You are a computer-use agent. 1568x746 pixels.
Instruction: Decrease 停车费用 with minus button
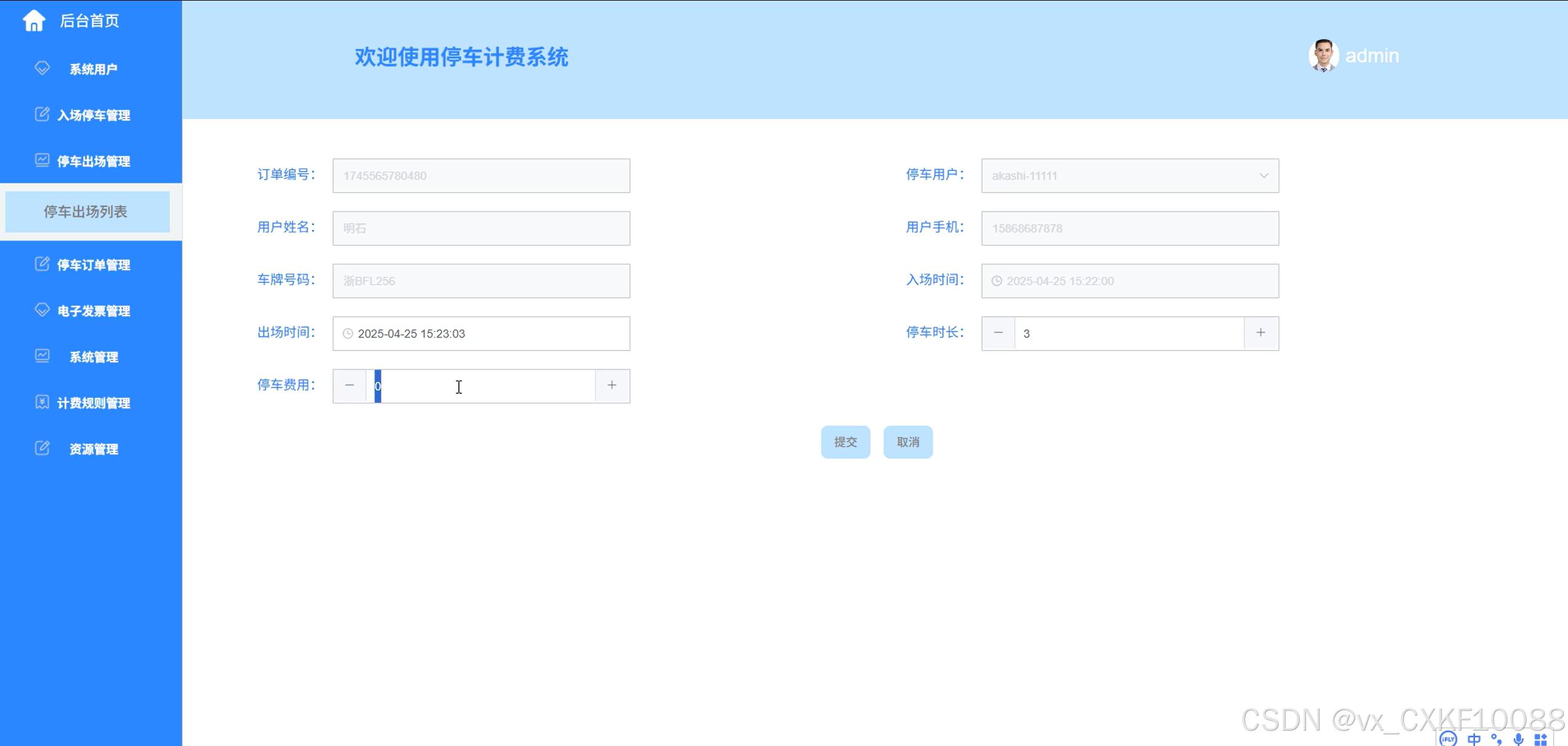349,386
